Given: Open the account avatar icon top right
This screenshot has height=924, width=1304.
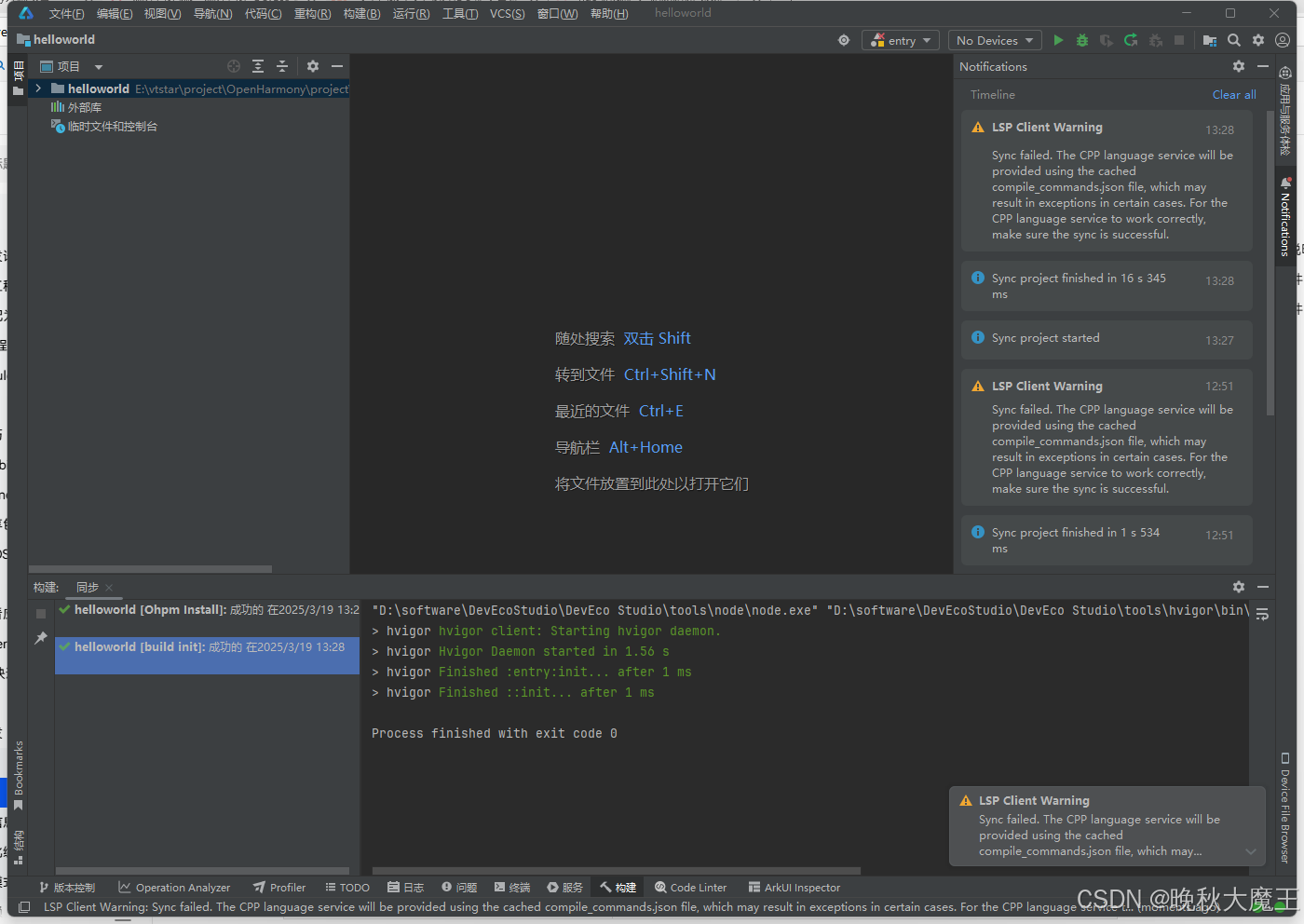Looking at the screenshot, I should pos(1282,40).
